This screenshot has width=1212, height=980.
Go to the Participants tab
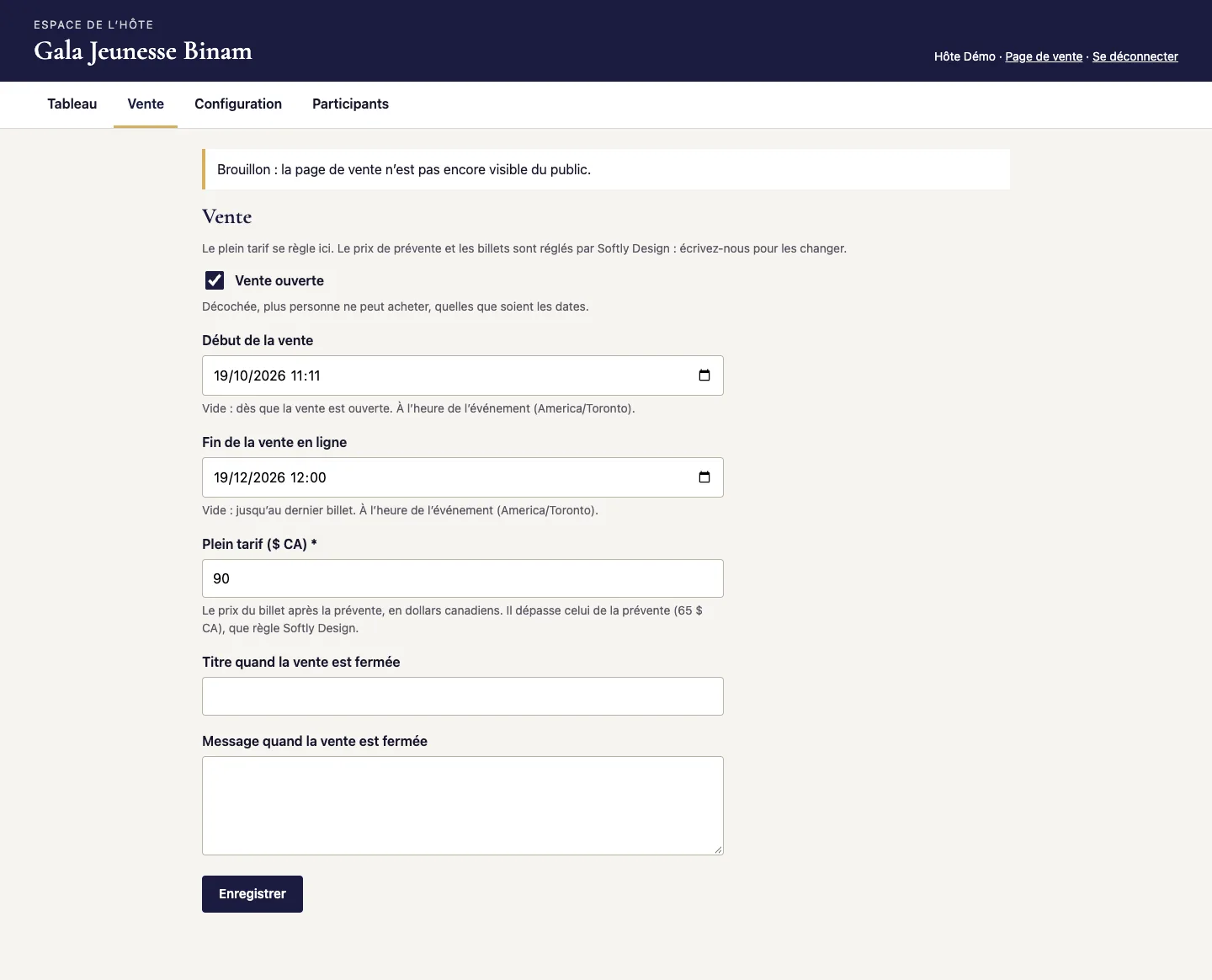tap(350, 104)
